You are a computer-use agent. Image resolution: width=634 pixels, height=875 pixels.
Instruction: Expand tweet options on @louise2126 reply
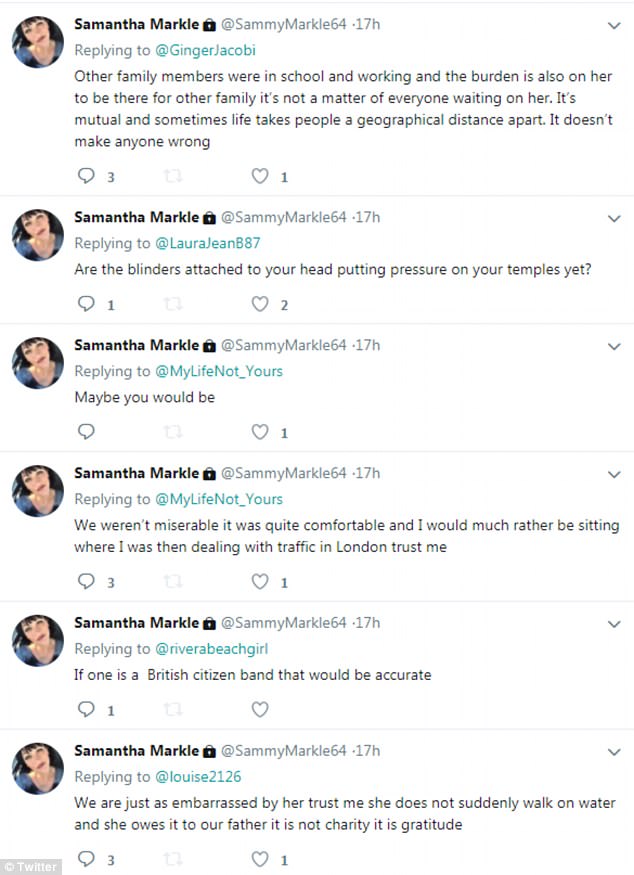pos(614,752)
